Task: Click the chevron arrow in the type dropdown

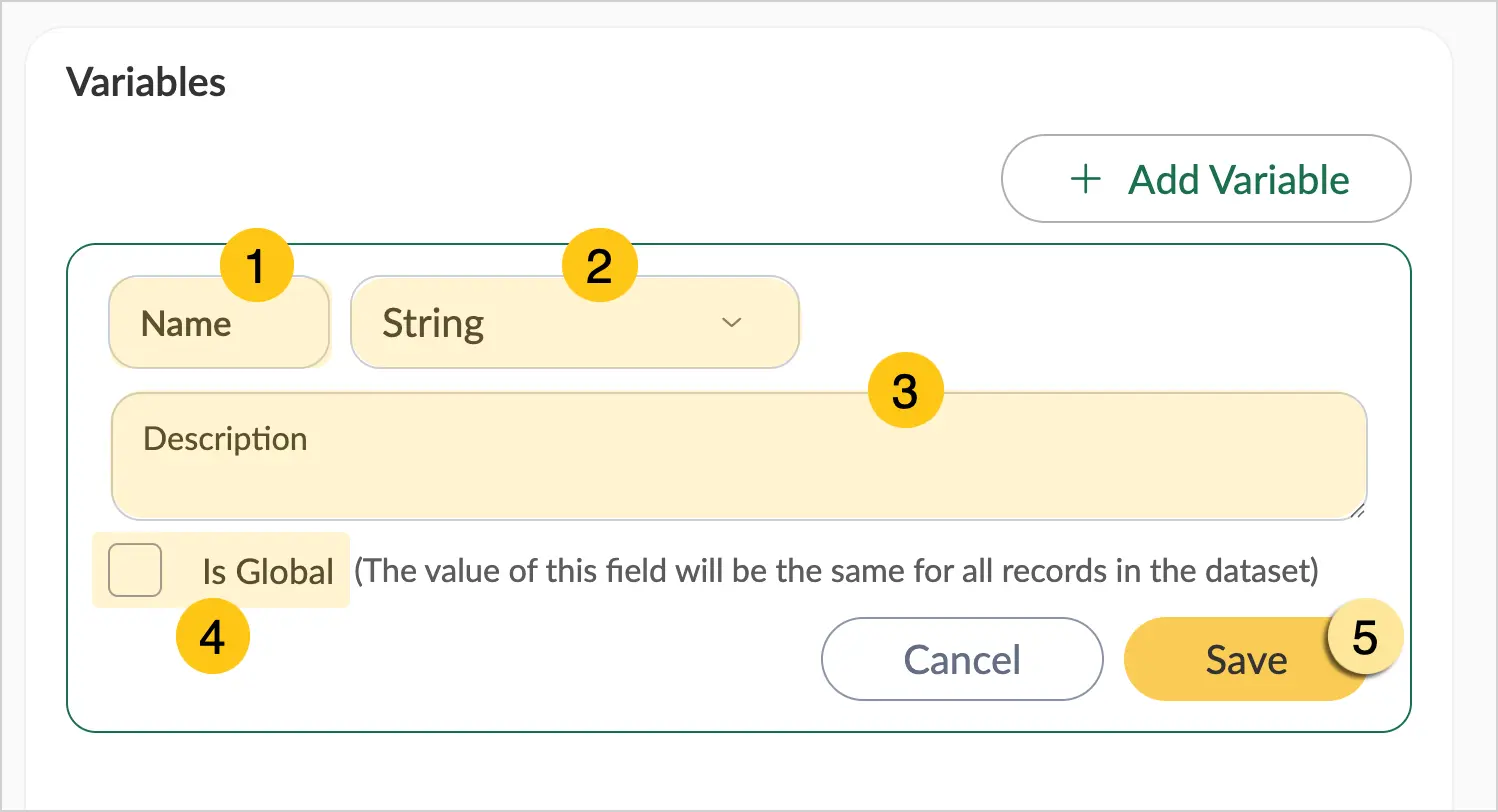Action: (x=732, y=322)
